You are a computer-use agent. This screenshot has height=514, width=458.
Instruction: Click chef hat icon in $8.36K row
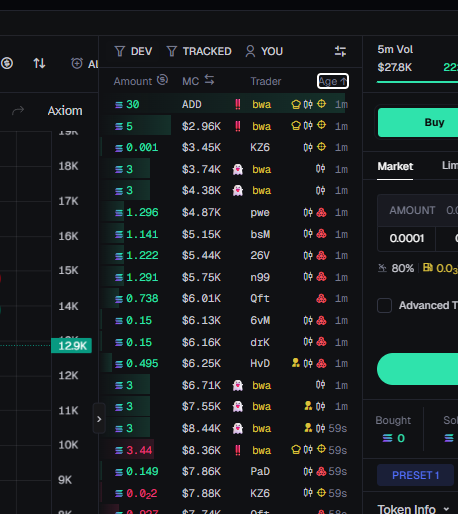click(x=296, y=450)
